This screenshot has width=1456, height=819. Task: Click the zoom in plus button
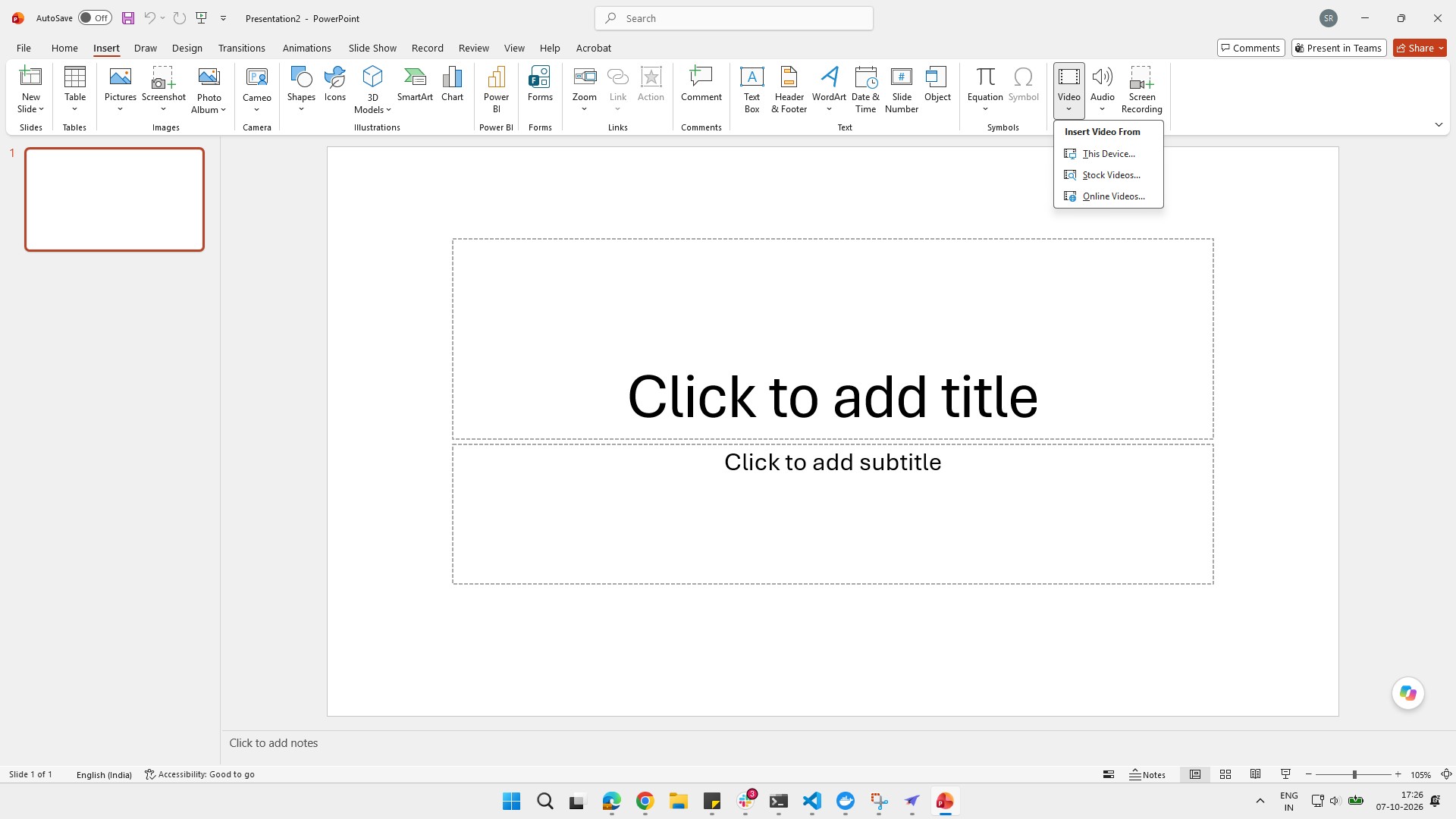pyautogui.click(x=1398, y=774)
